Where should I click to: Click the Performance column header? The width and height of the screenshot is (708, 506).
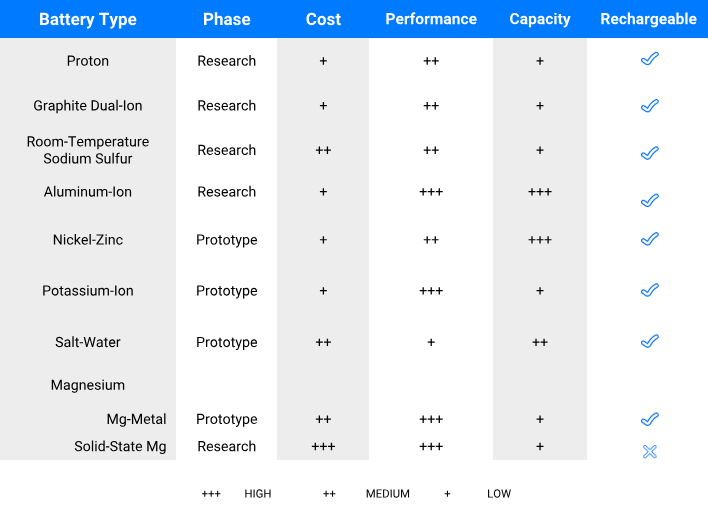point(431,19)
